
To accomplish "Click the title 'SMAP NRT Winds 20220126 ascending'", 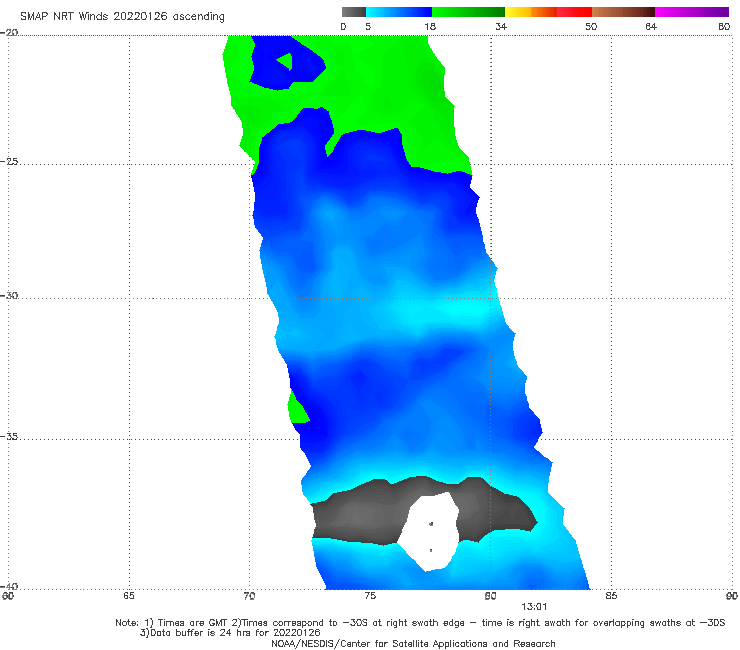I will click(x=122, y=16).
